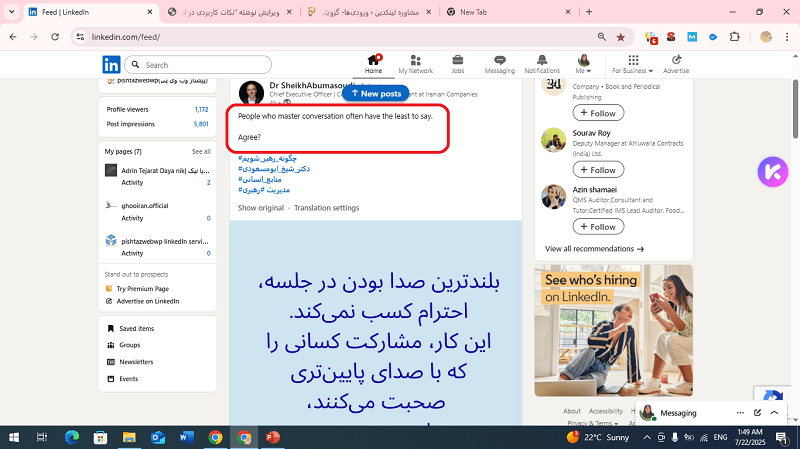Click the LinkedIn logo
This screenshot has width=800, height=449.
(111, 64)
